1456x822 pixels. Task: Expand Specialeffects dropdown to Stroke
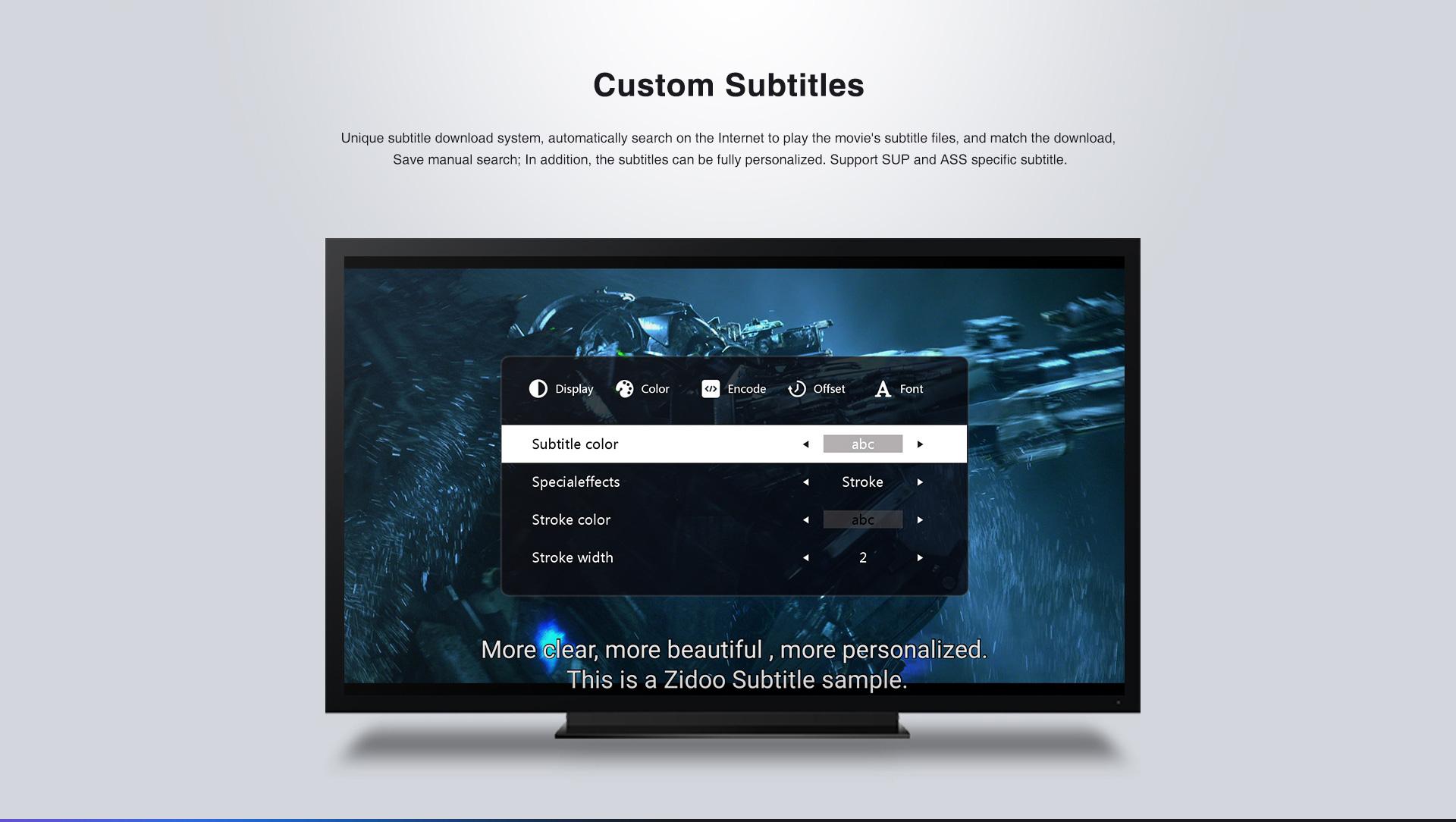tap(862, 482)
